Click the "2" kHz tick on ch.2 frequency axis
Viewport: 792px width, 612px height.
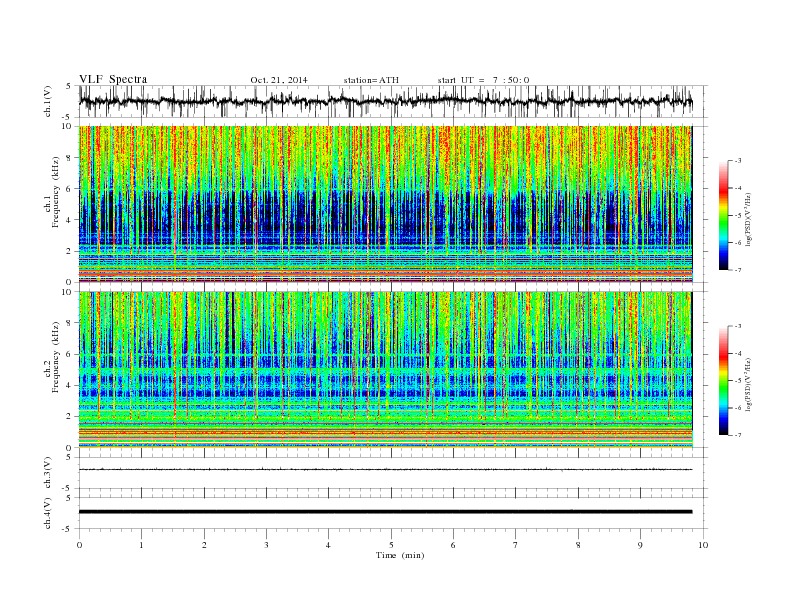(x=71, y=417)
